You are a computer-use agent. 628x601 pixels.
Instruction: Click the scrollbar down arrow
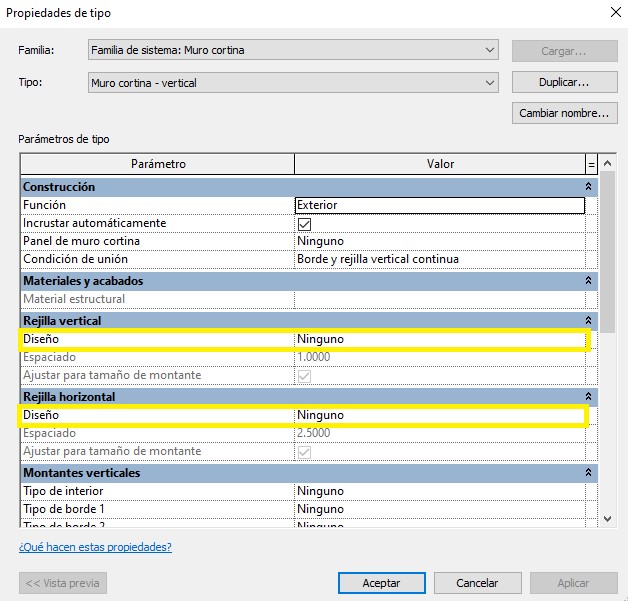(607, 518)
